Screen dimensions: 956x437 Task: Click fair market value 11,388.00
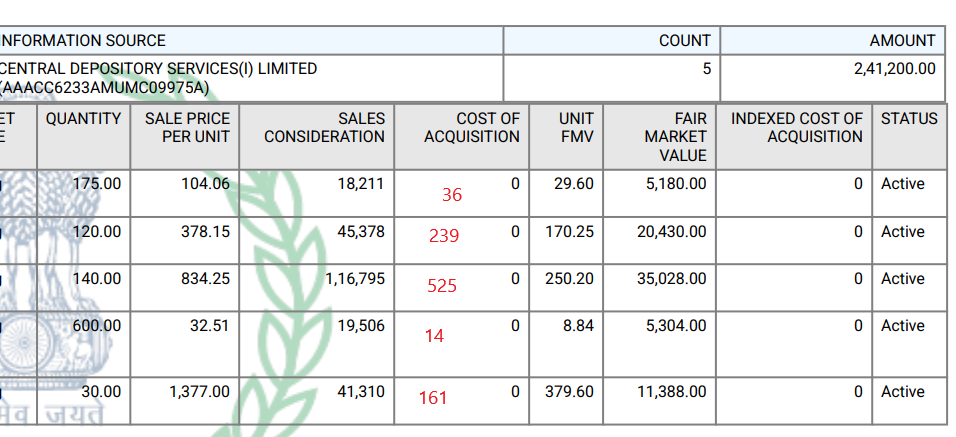pyautogui.click(x=671, y=392)
